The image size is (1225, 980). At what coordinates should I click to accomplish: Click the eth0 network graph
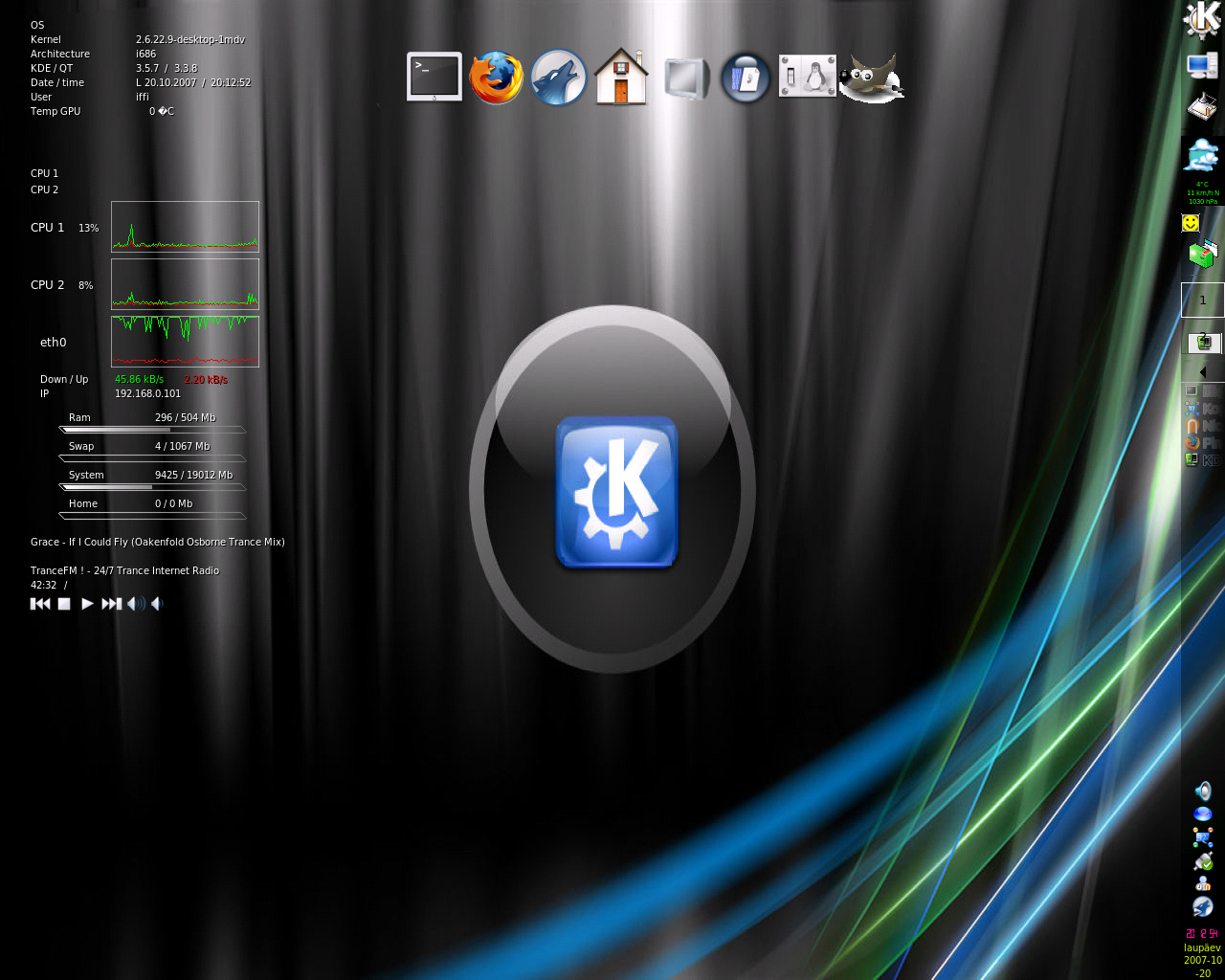[185, 342]
